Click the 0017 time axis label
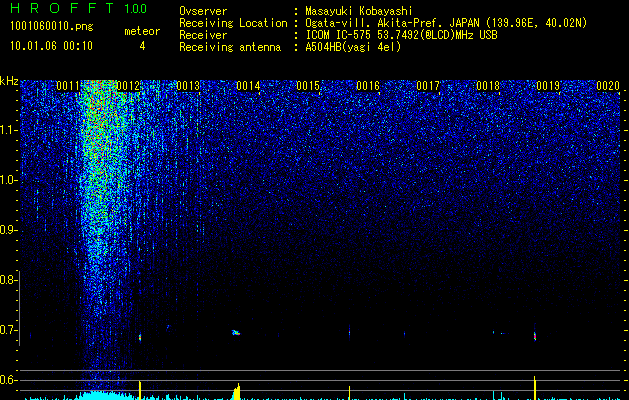 [428, 86]
